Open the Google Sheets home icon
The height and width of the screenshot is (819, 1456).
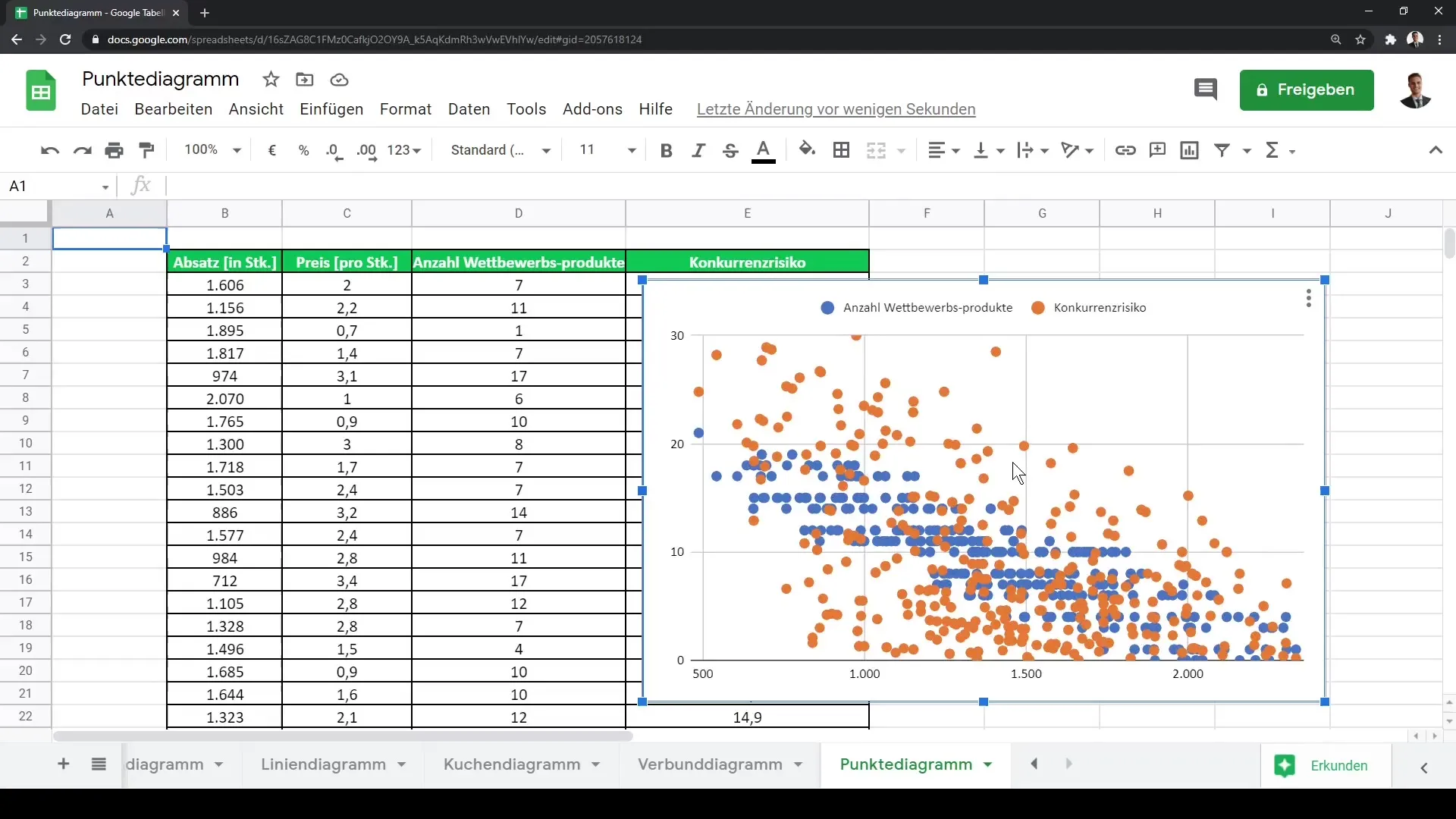tap(41, 91)
